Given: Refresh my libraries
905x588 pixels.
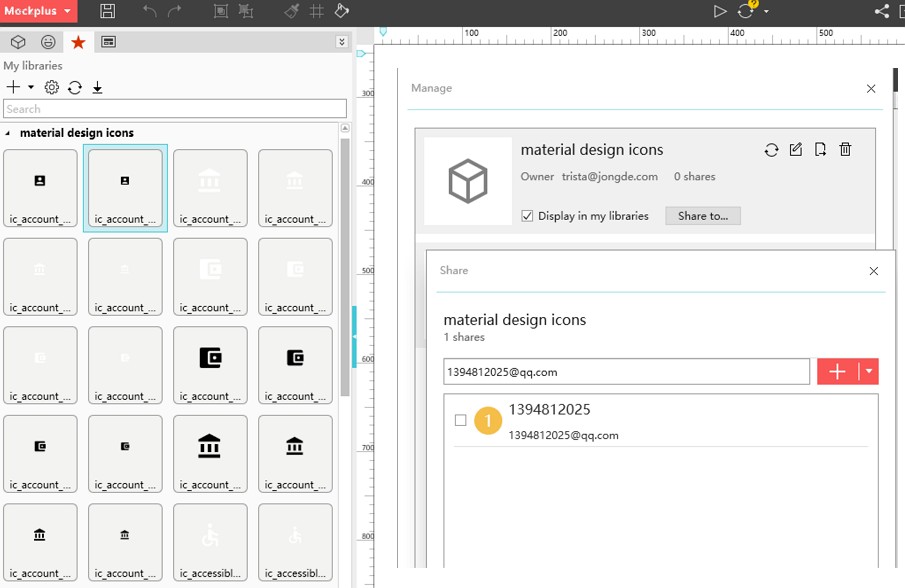Looking at the screenshot, I should click(x=74, y=87).
